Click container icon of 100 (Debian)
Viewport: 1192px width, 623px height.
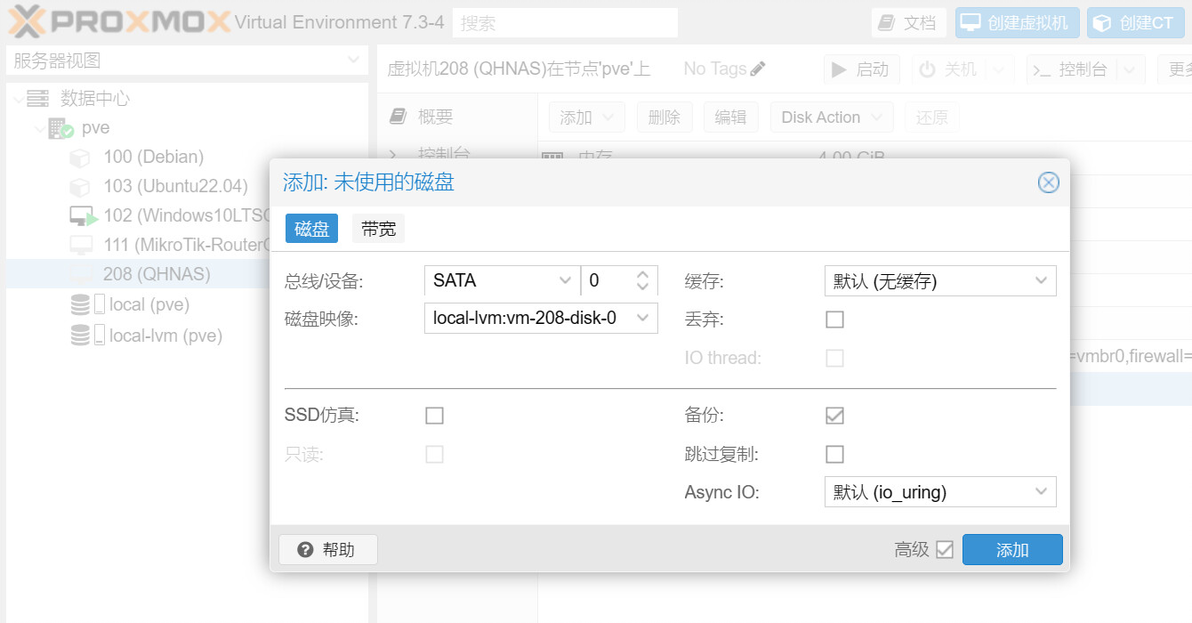pos(80,157)
